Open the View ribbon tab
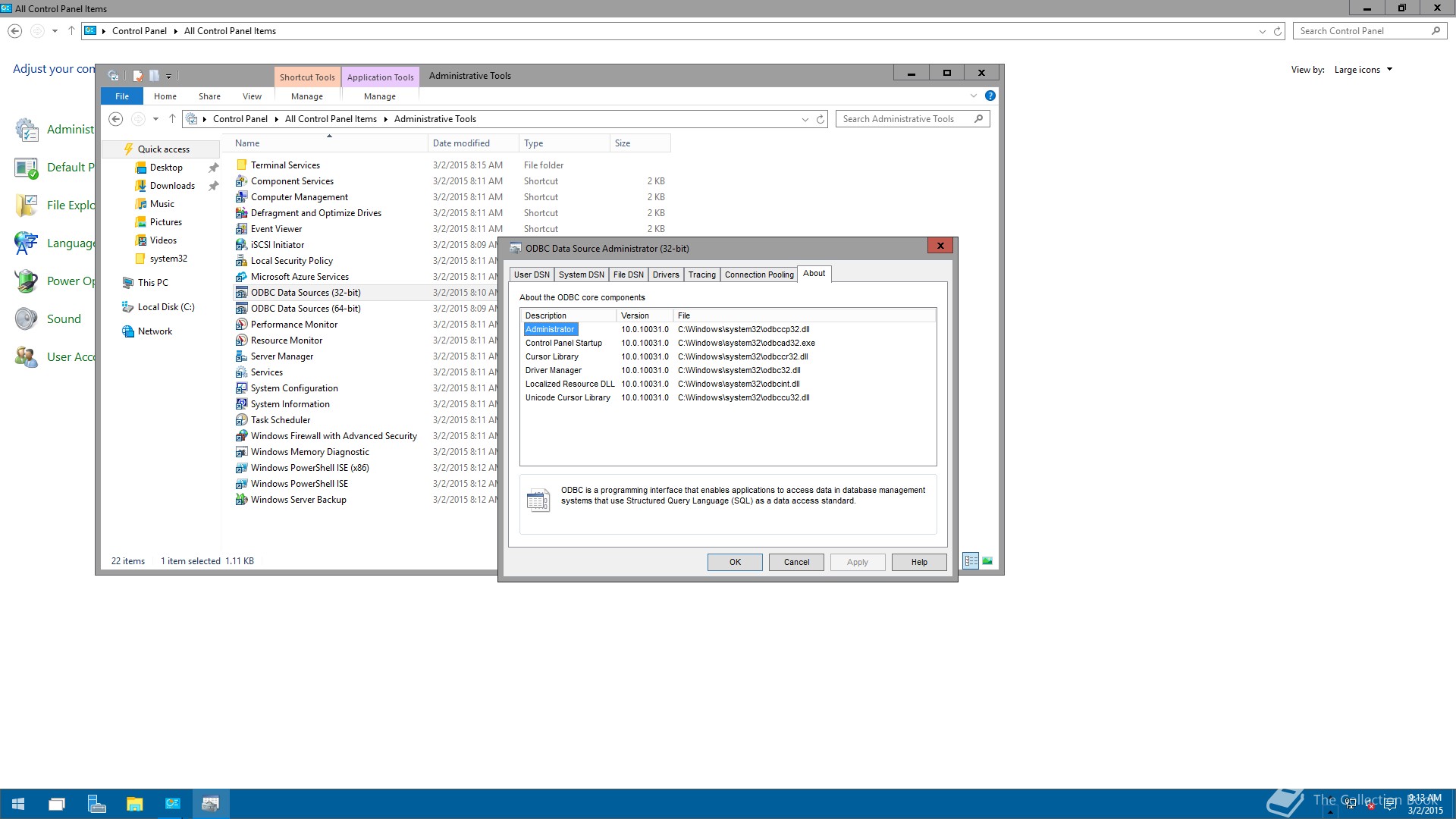This screenshot has height=819, width=1456. (252, 96)
